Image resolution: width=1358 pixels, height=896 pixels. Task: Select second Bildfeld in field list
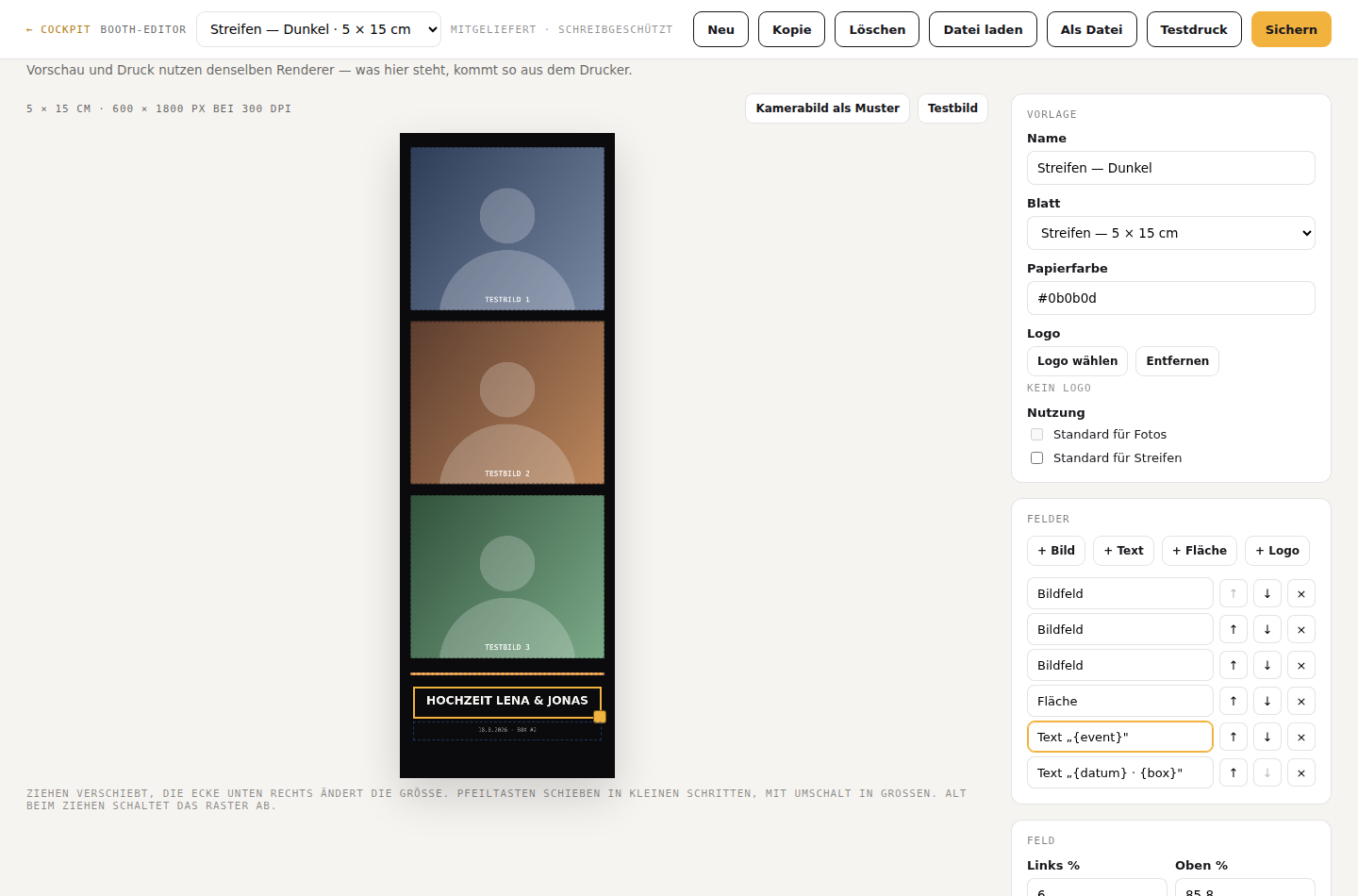pyautogui.click(x=1119, y=629)
